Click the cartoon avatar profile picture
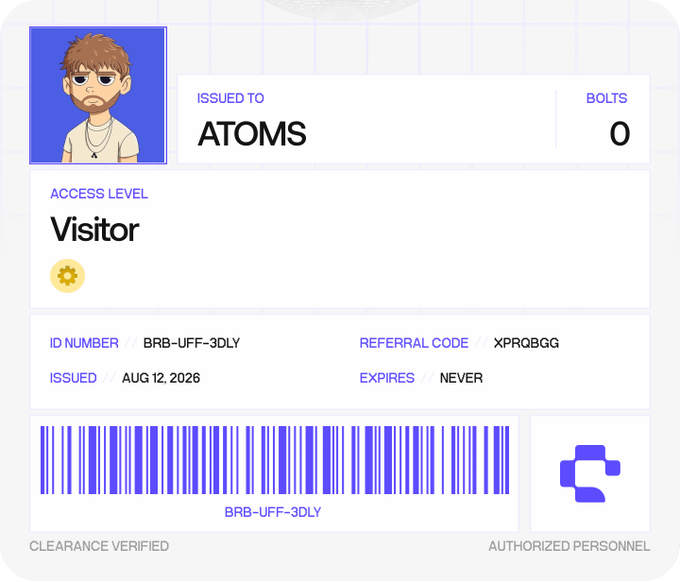The image size is (680, 582). pos(98,95)
